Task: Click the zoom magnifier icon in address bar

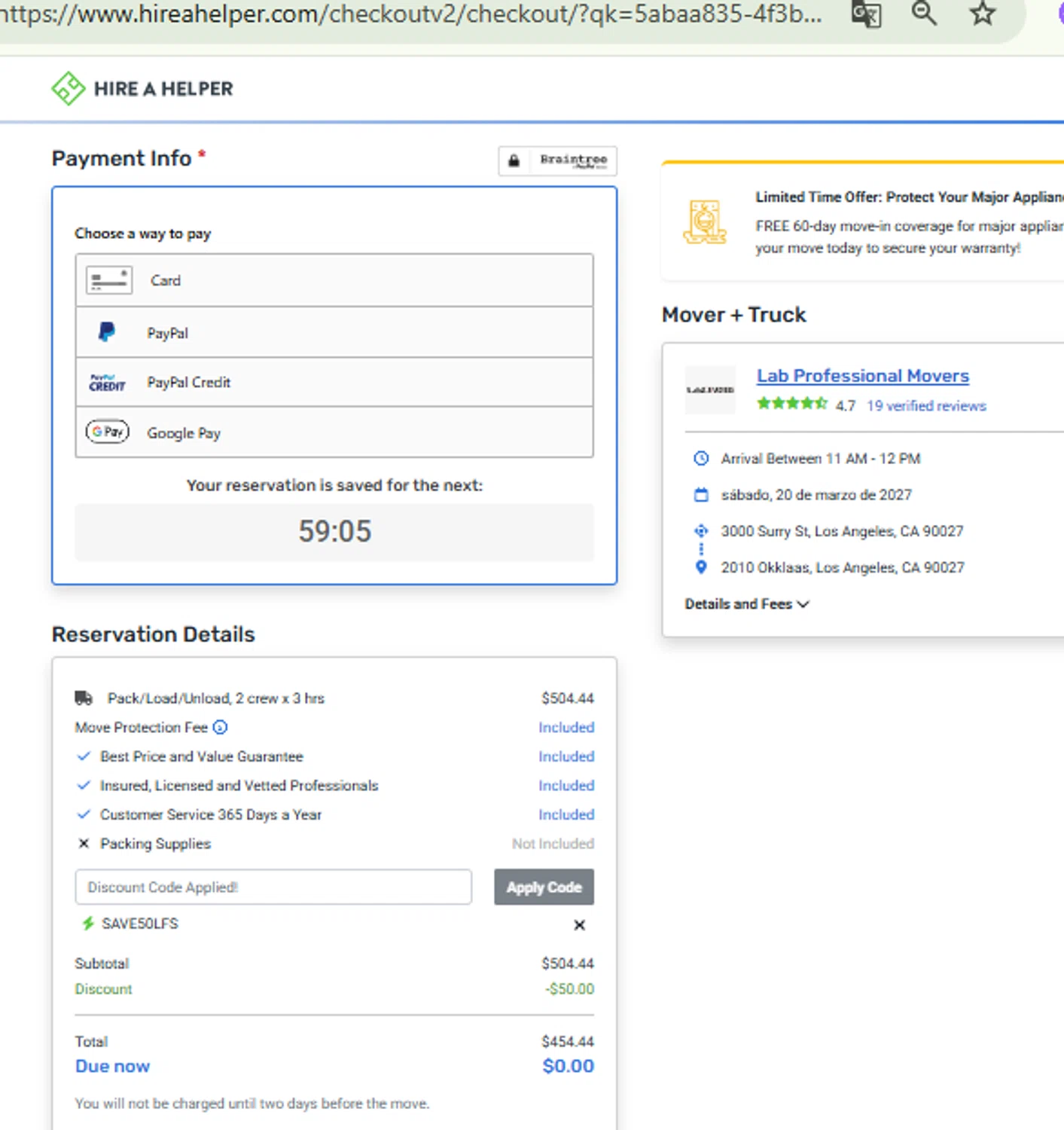Action: tap(924, 13)
